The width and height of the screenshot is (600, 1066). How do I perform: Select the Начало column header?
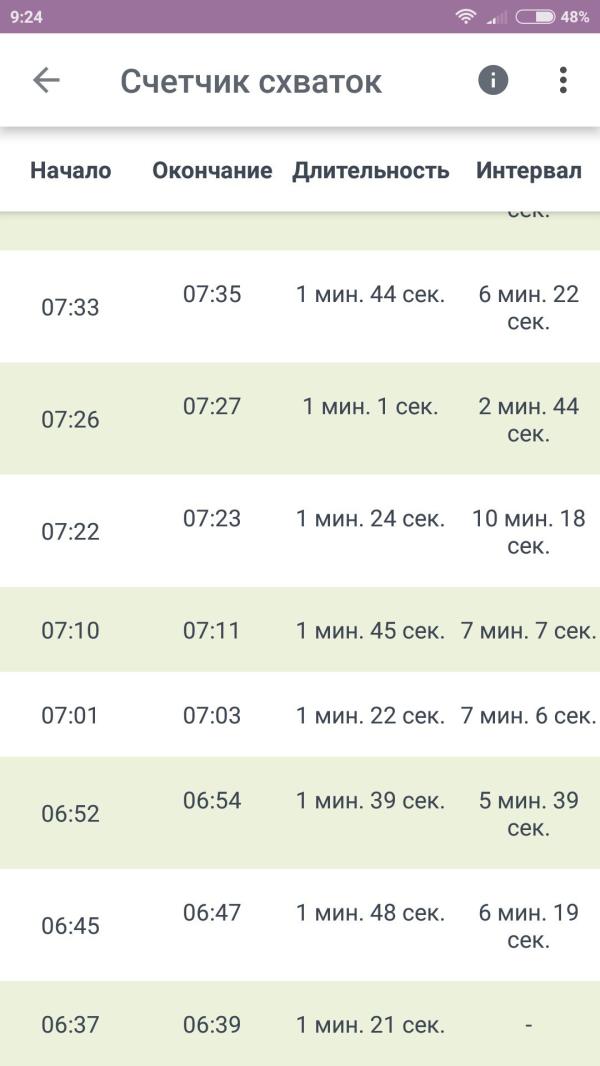pos(71,170)
